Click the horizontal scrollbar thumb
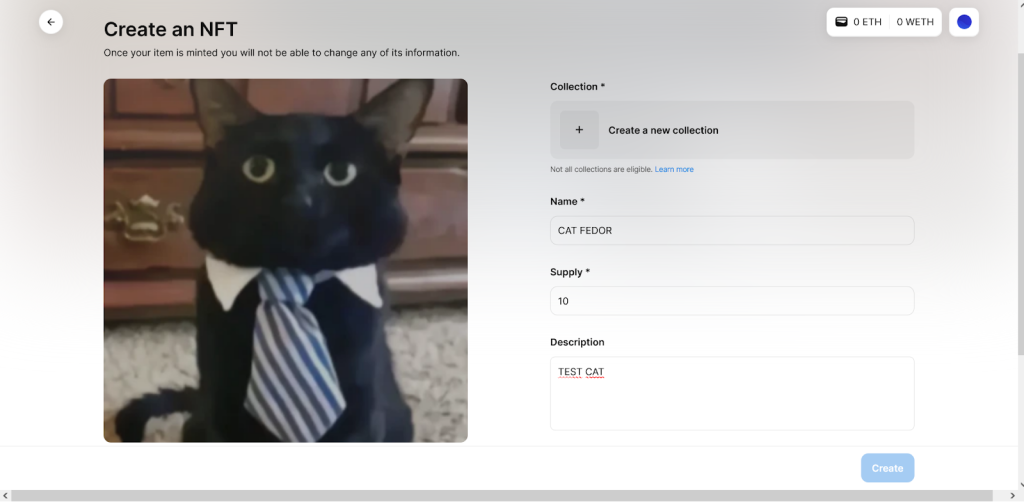Screen dimensions: 1024x504 click(x=500, y=497)
